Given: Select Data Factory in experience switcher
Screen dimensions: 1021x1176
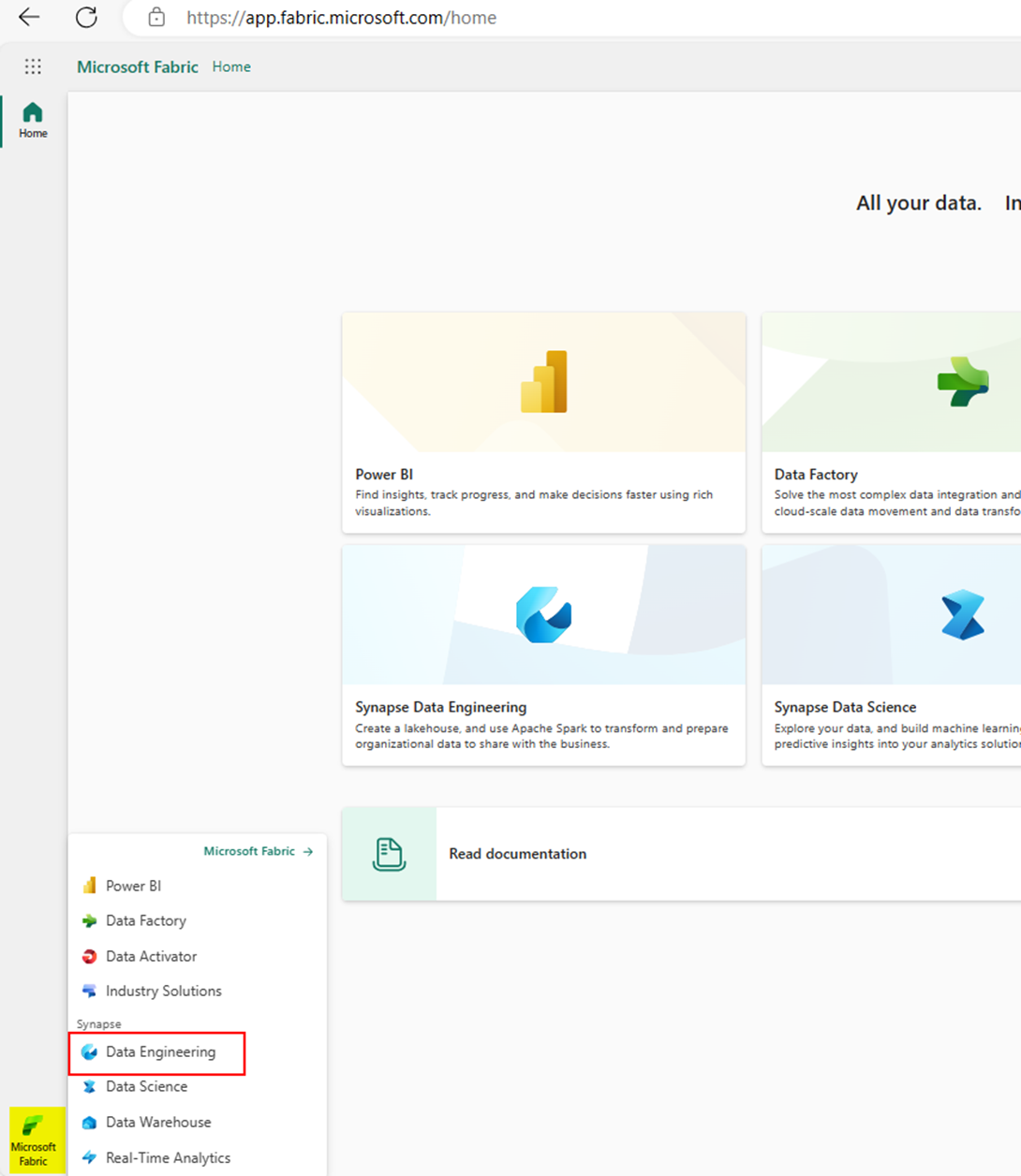Looking at the screenshot, I should click(x=197, y=920).
